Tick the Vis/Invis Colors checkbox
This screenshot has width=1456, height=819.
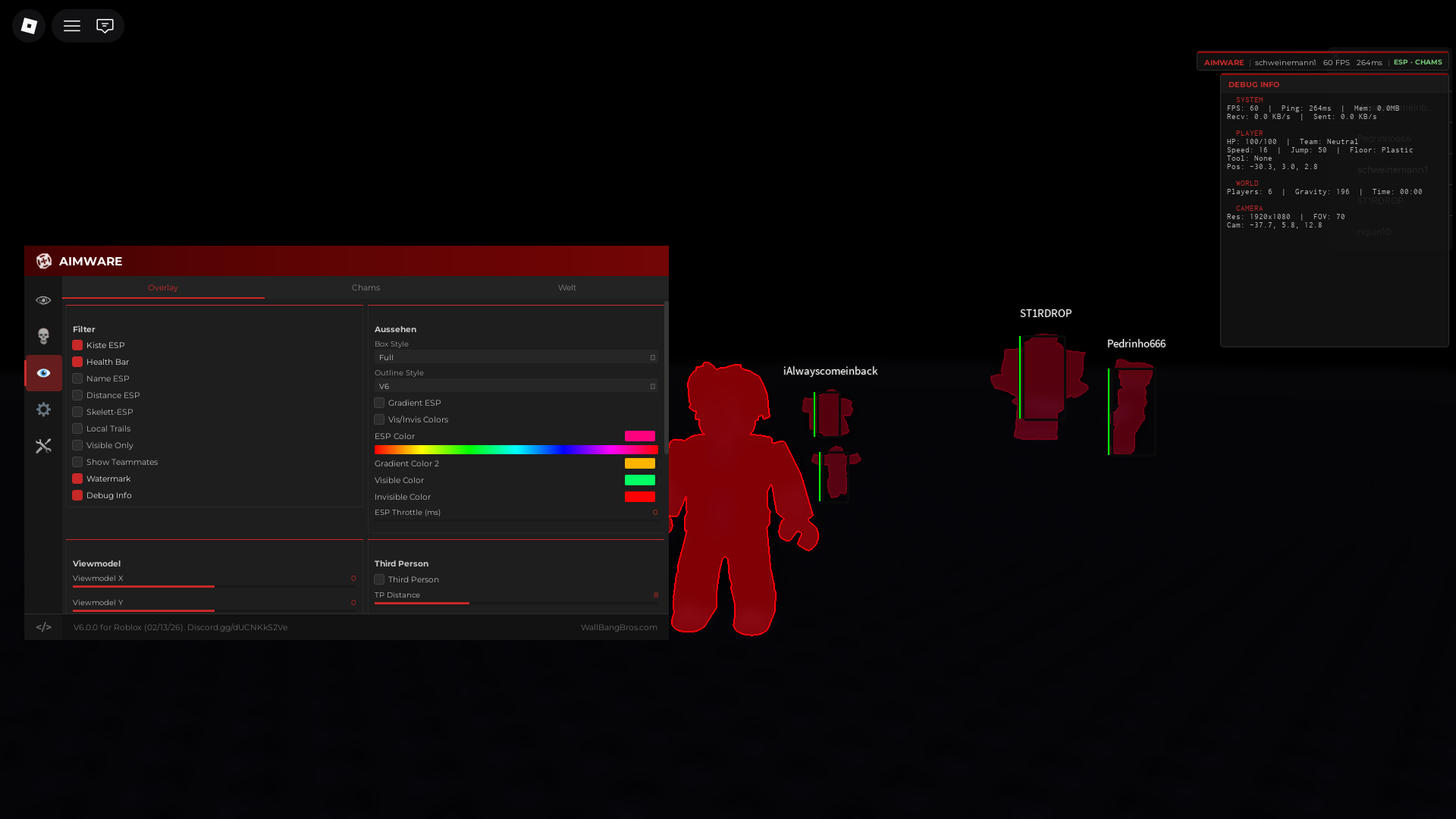click(x=379, y=419)
